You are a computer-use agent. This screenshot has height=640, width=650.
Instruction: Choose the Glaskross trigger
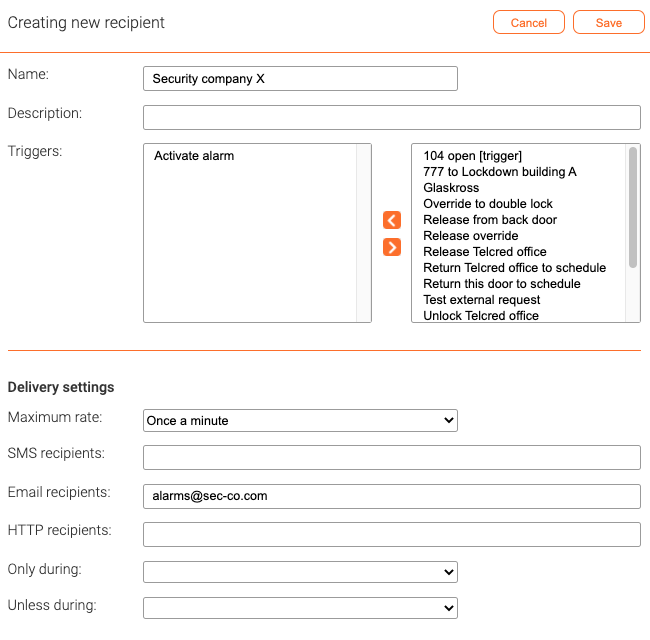(451, 188)
